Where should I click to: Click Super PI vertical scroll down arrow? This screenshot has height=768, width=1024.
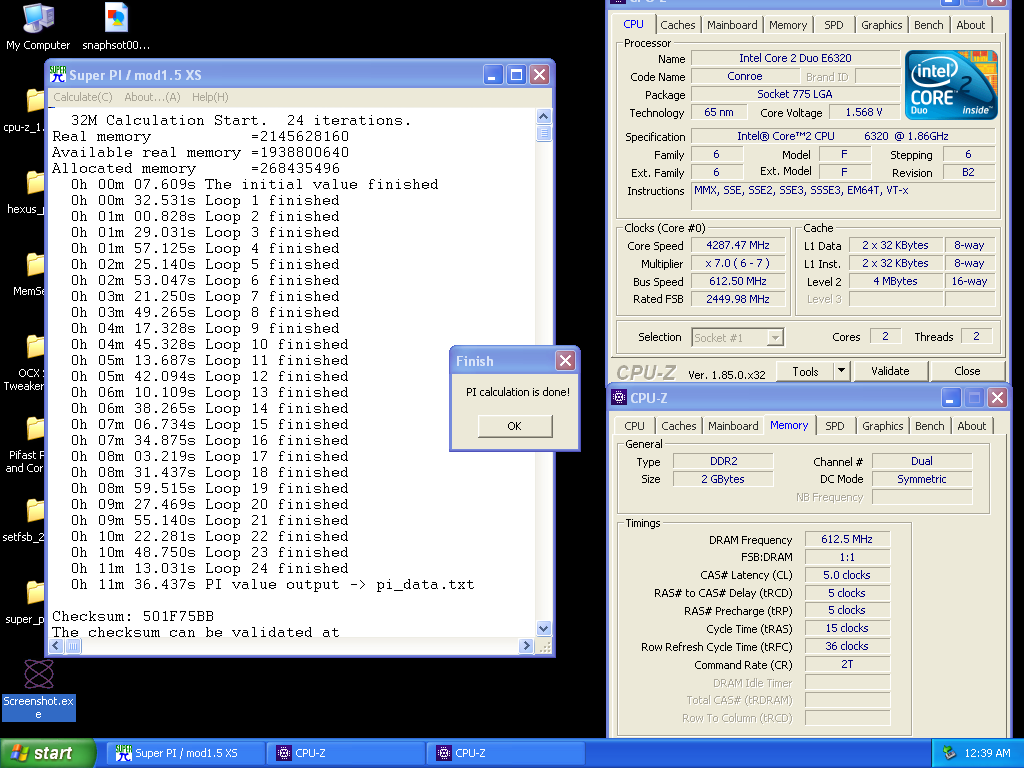pos(543,628)
